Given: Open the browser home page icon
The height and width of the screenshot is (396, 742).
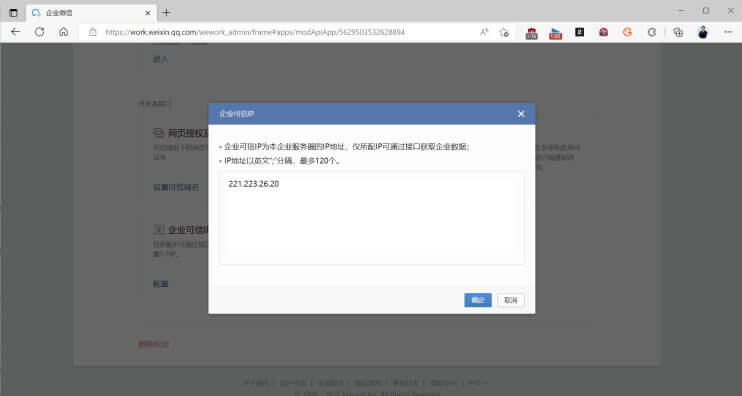Looking at the screenshot, I should (x=63, y=32).
